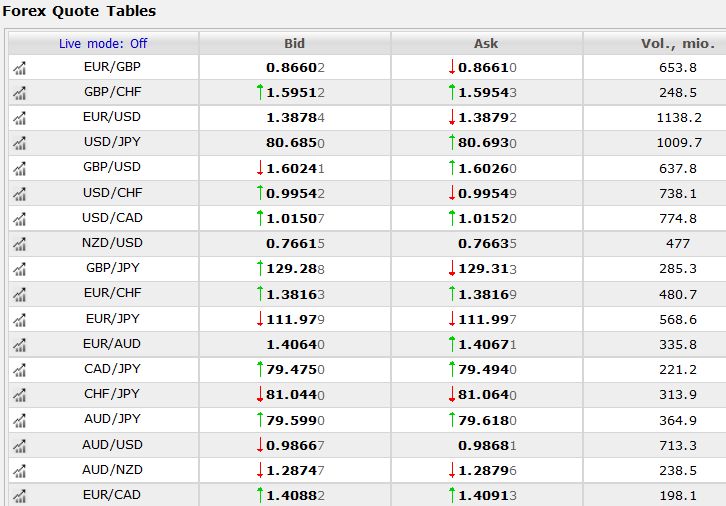Screen dimensions: 726x506
Task: Open the chart icon beside GBP/CHF
Action: click(x=20, y=93)
